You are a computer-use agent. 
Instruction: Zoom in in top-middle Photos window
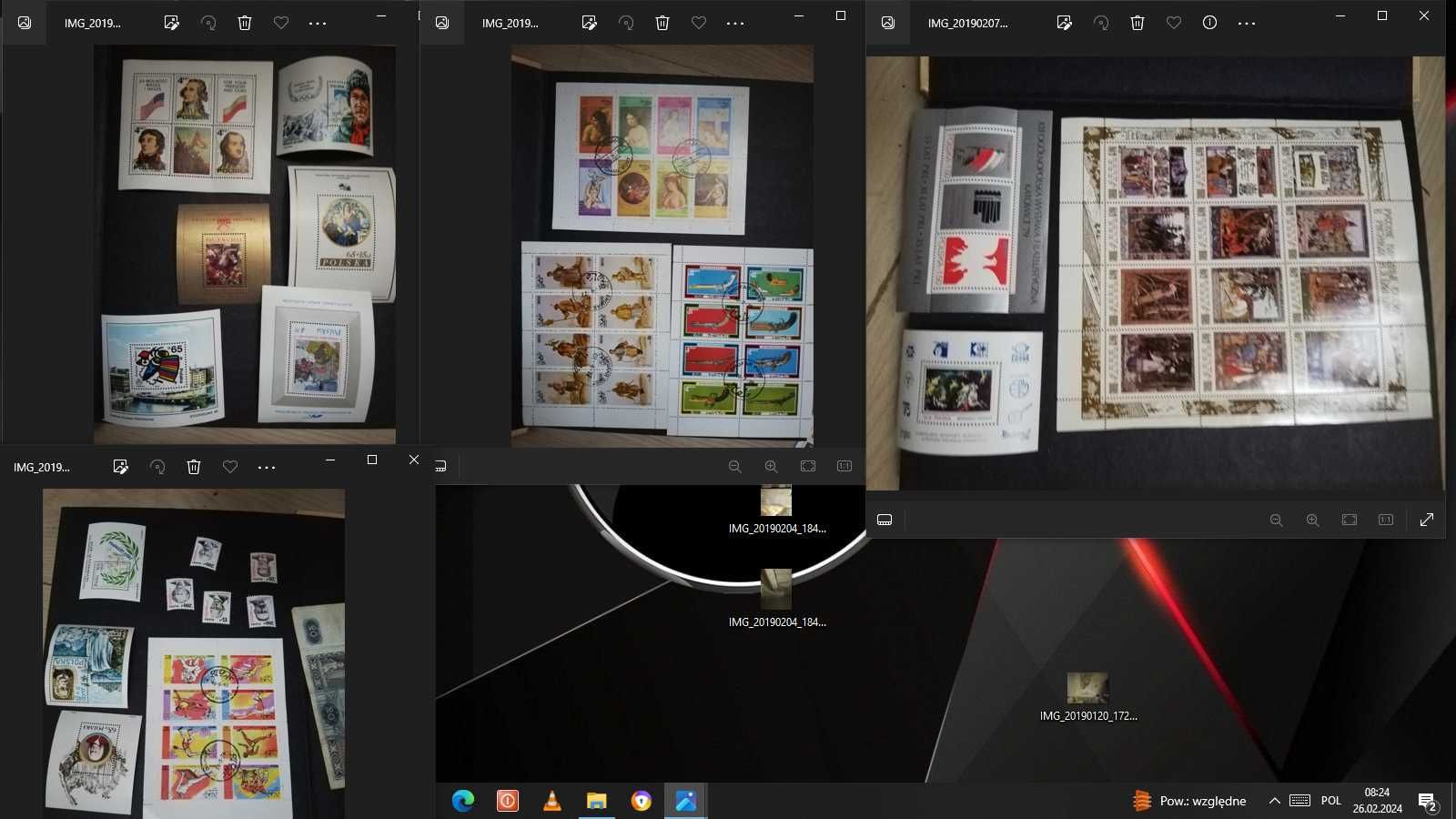(x=771, y=466)
